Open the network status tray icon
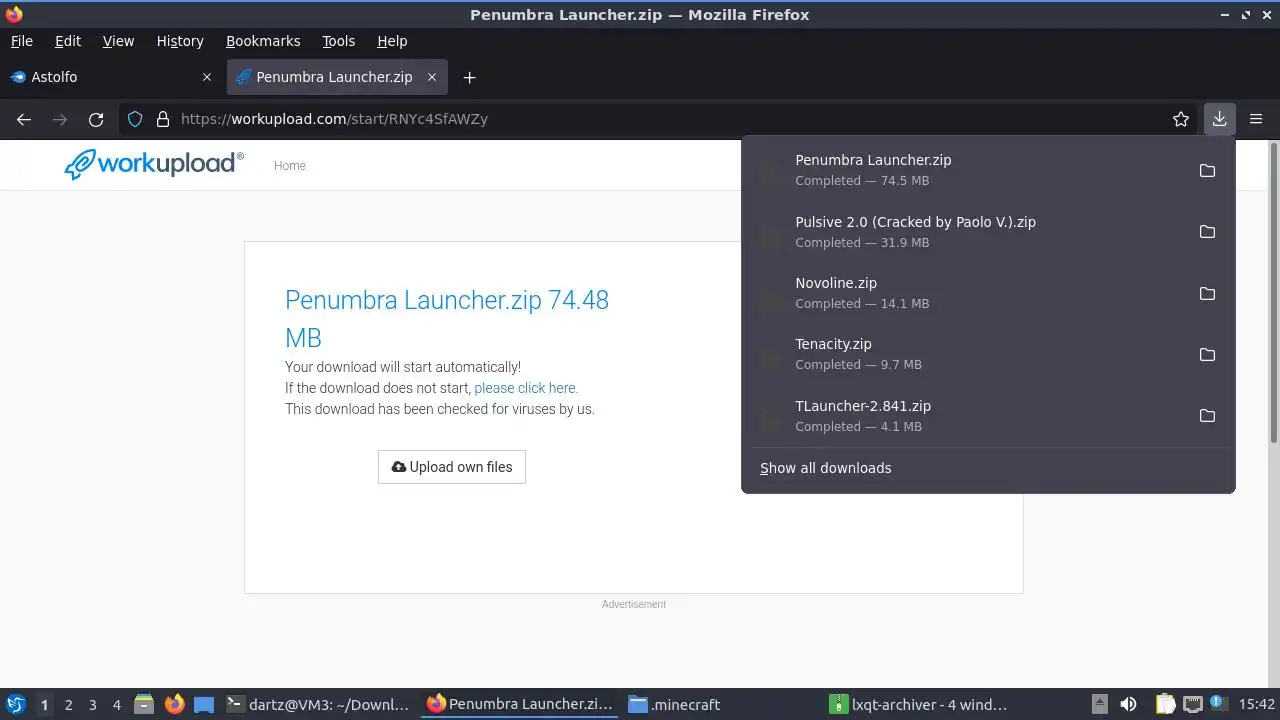The width and height of the screenshot is (1280, 720). pyautogui.click(x=1192, y=704)
